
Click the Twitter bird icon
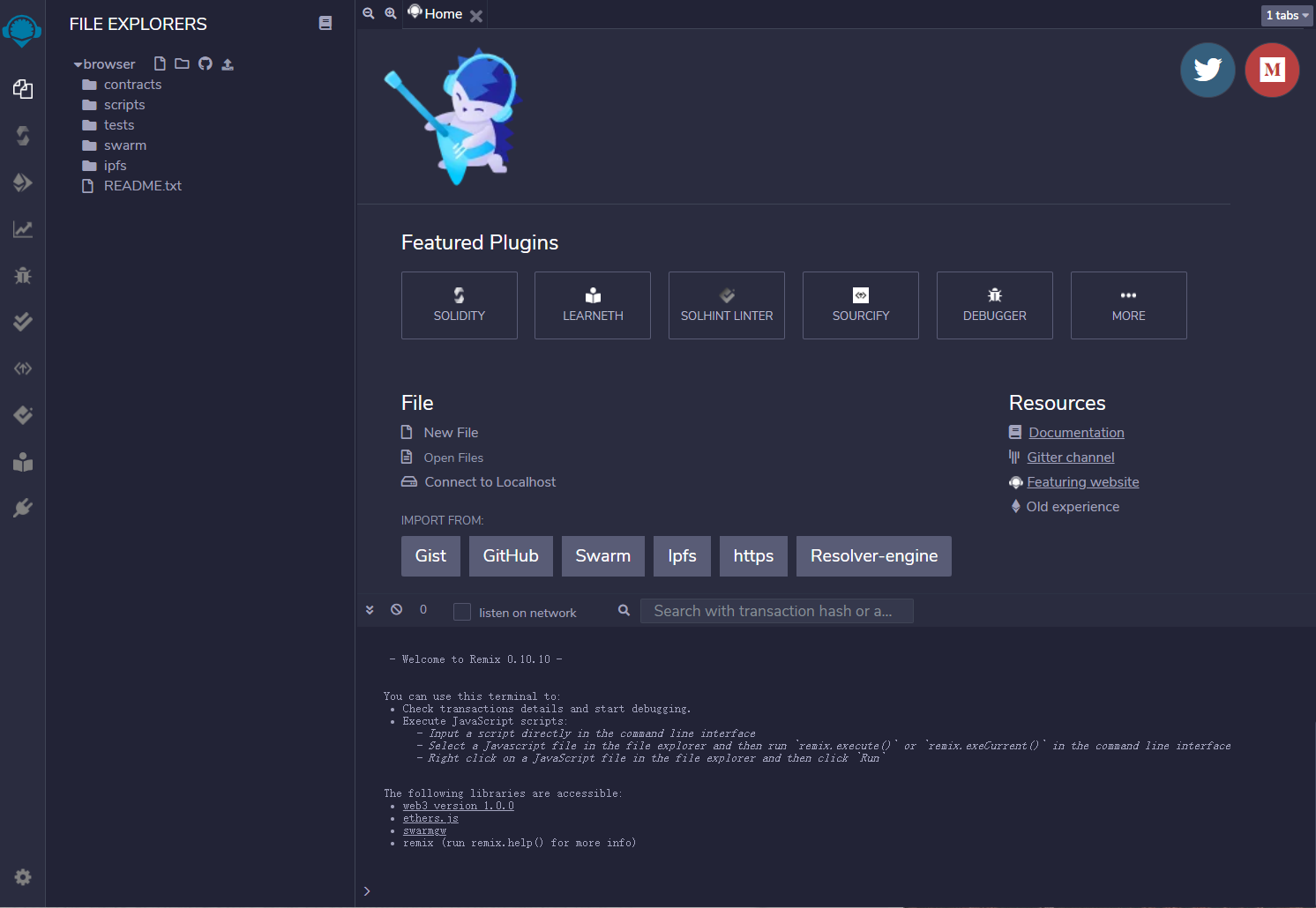click(x=1208, y=70)
